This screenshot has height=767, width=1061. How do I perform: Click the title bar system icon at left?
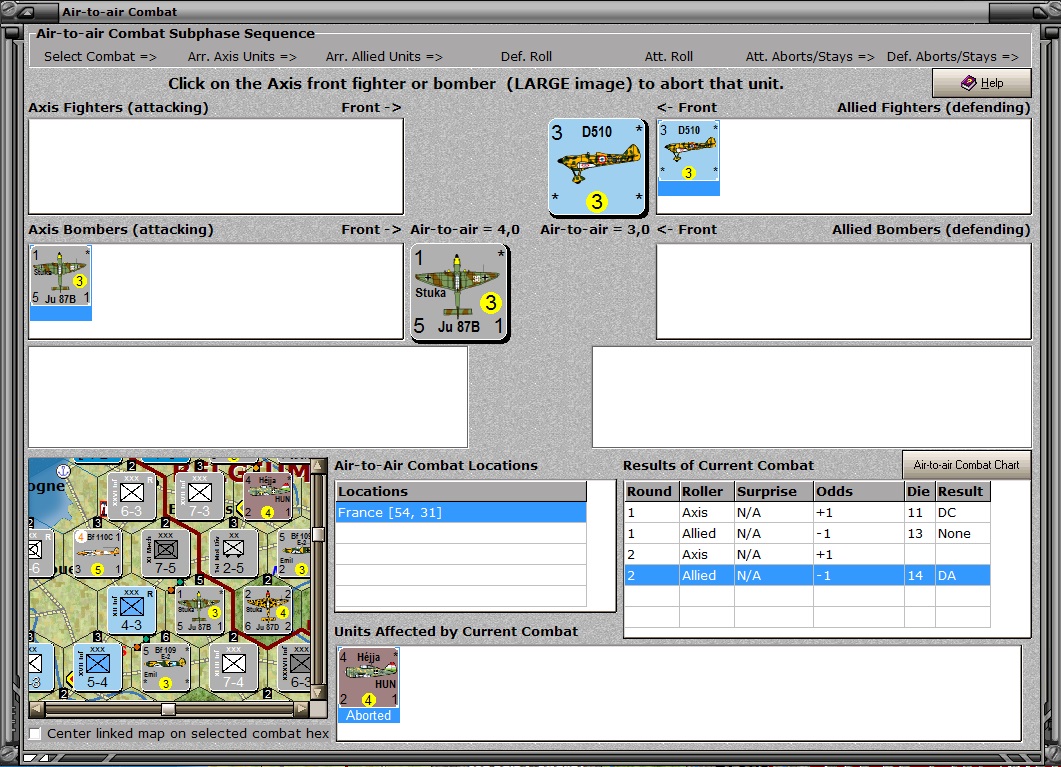pos(27,11)
